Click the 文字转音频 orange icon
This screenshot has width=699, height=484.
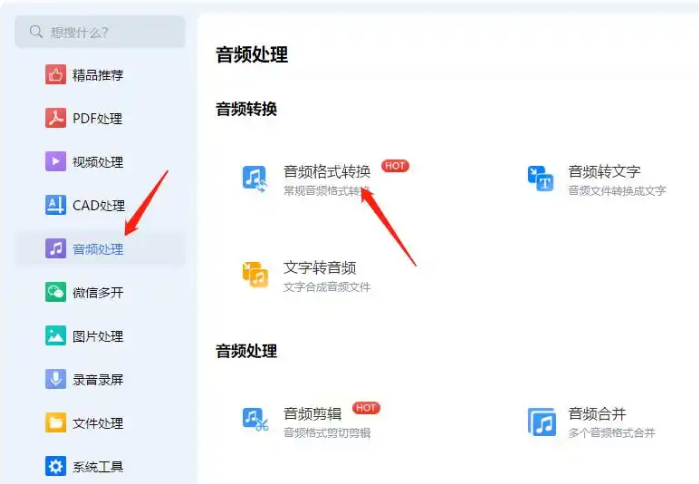tap(255, 275)
